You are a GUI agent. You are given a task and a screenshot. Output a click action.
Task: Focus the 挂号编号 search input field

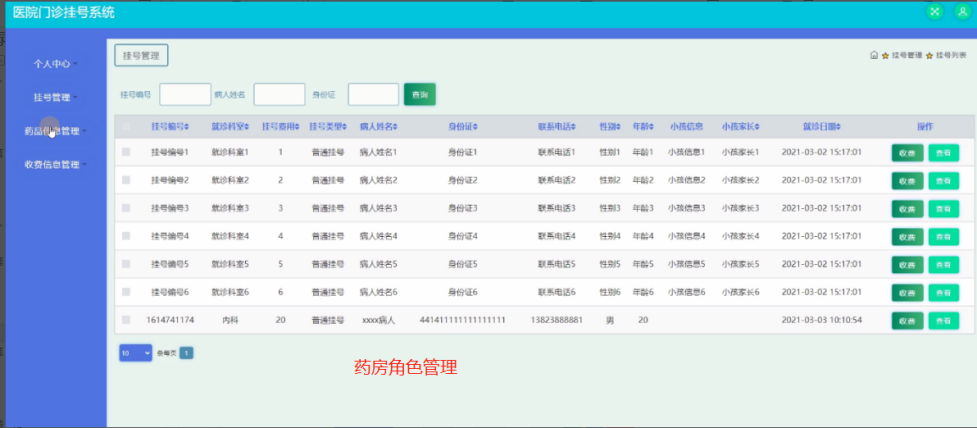(185, 95)
